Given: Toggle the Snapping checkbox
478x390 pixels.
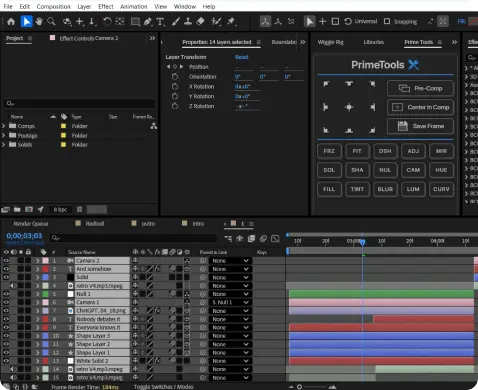Looking at the screenshot, I should tap(387, 21).
